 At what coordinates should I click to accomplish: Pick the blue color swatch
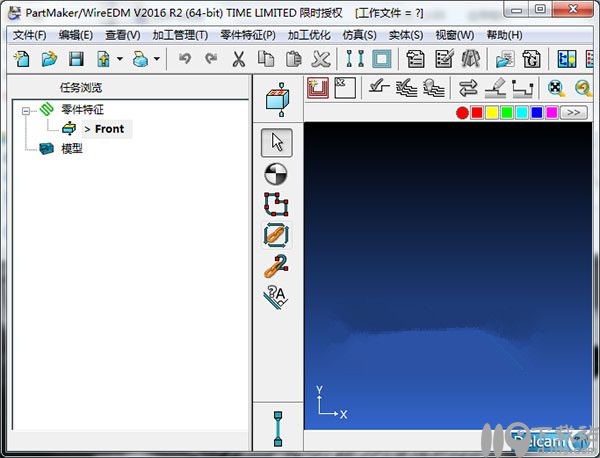point(537,113)
